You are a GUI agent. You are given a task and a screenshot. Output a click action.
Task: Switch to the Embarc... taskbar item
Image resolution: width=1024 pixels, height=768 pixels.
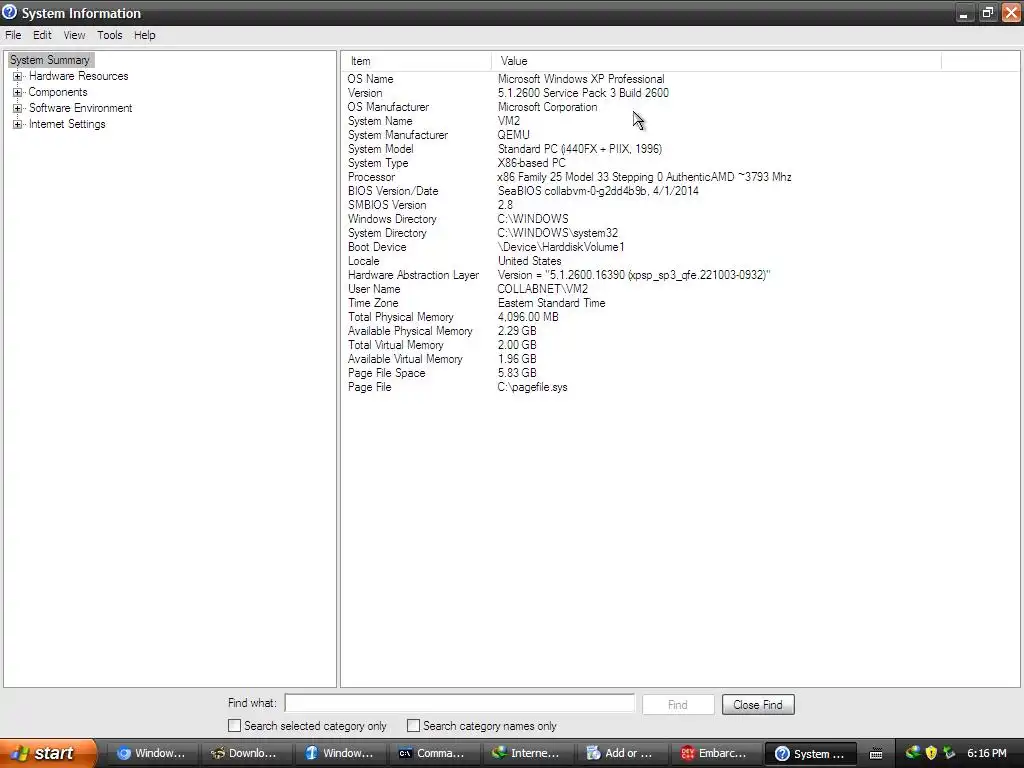point(716,754)
